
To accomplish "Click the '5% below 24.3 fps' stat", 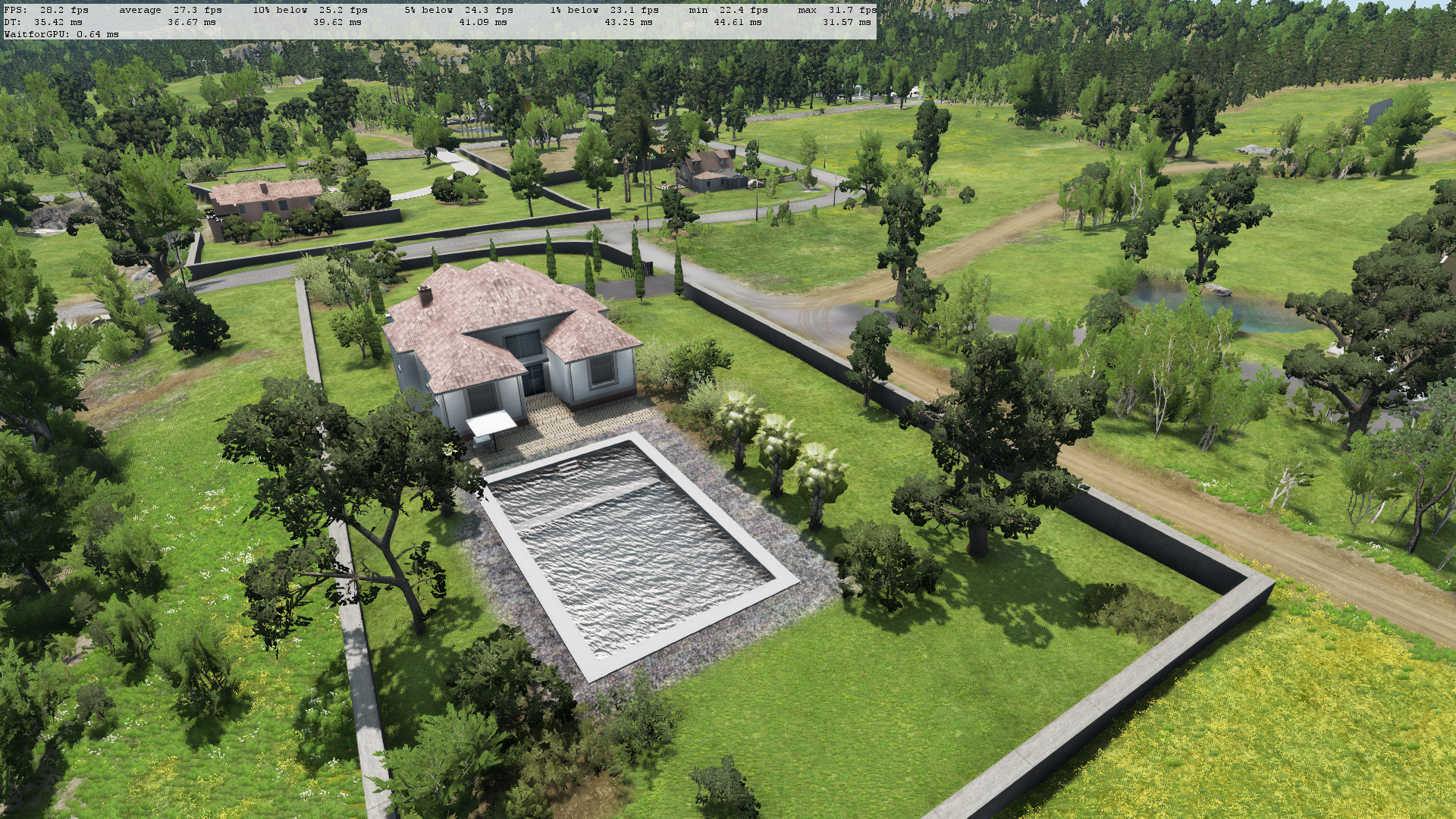I will coord(459,10).
